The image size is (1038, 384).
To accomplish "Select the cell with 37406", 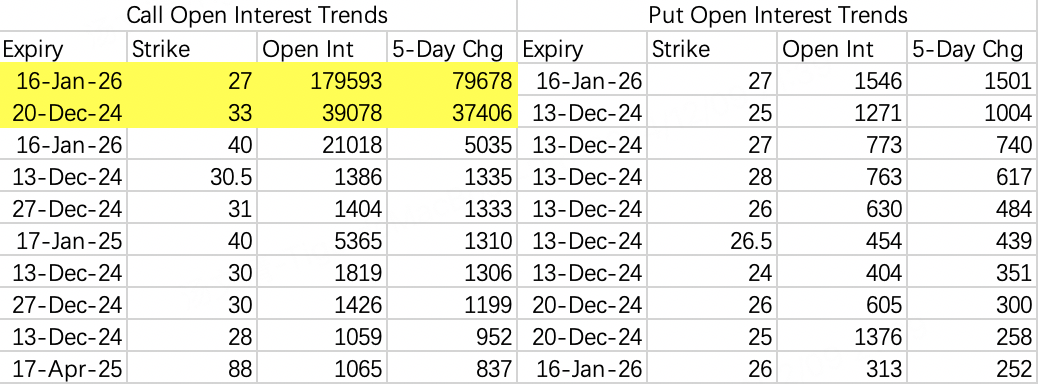I will [x=451, y=113].
